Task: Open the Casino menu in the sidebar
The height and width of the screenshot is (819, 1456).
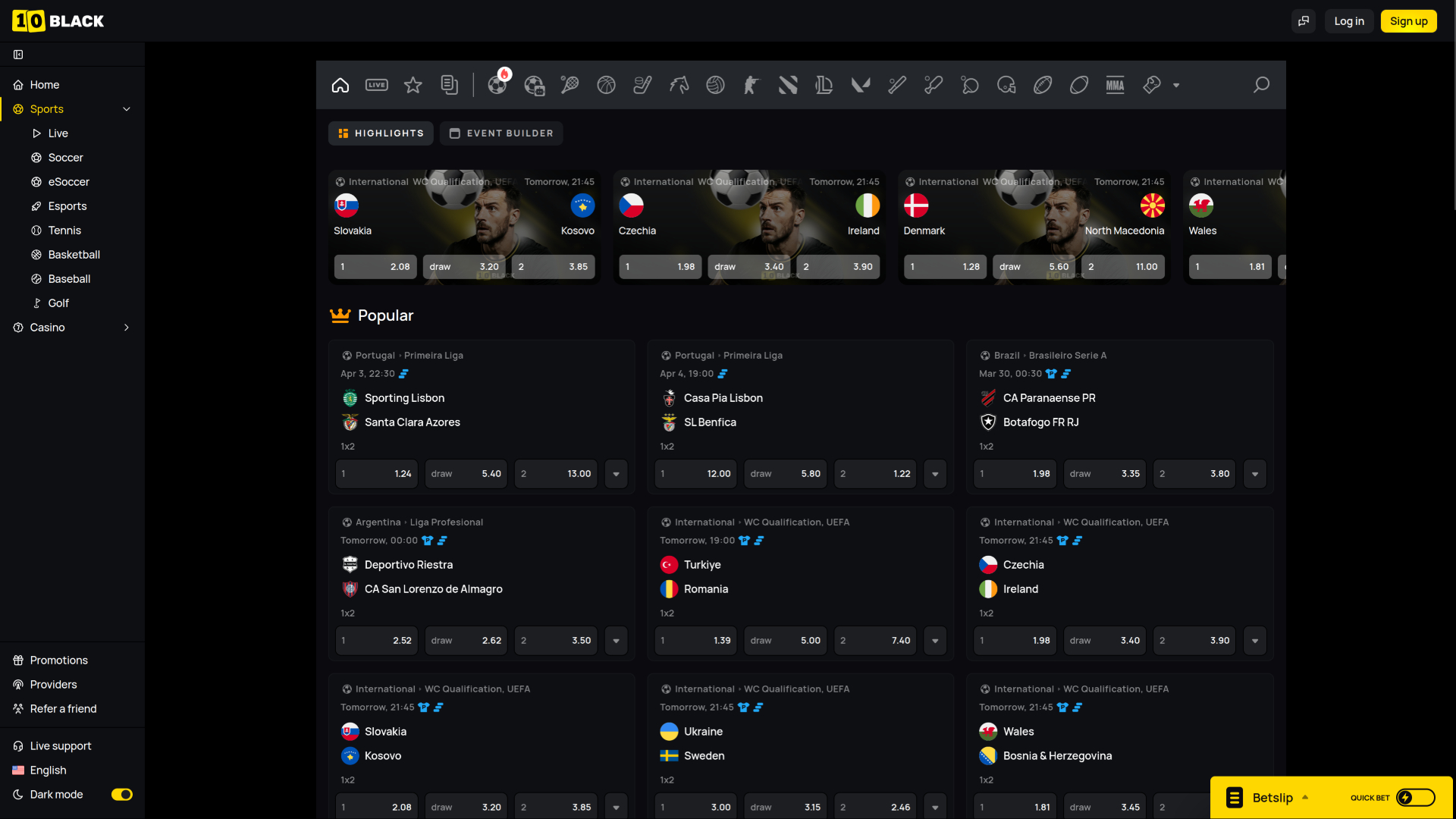Action: click(71, 328)
